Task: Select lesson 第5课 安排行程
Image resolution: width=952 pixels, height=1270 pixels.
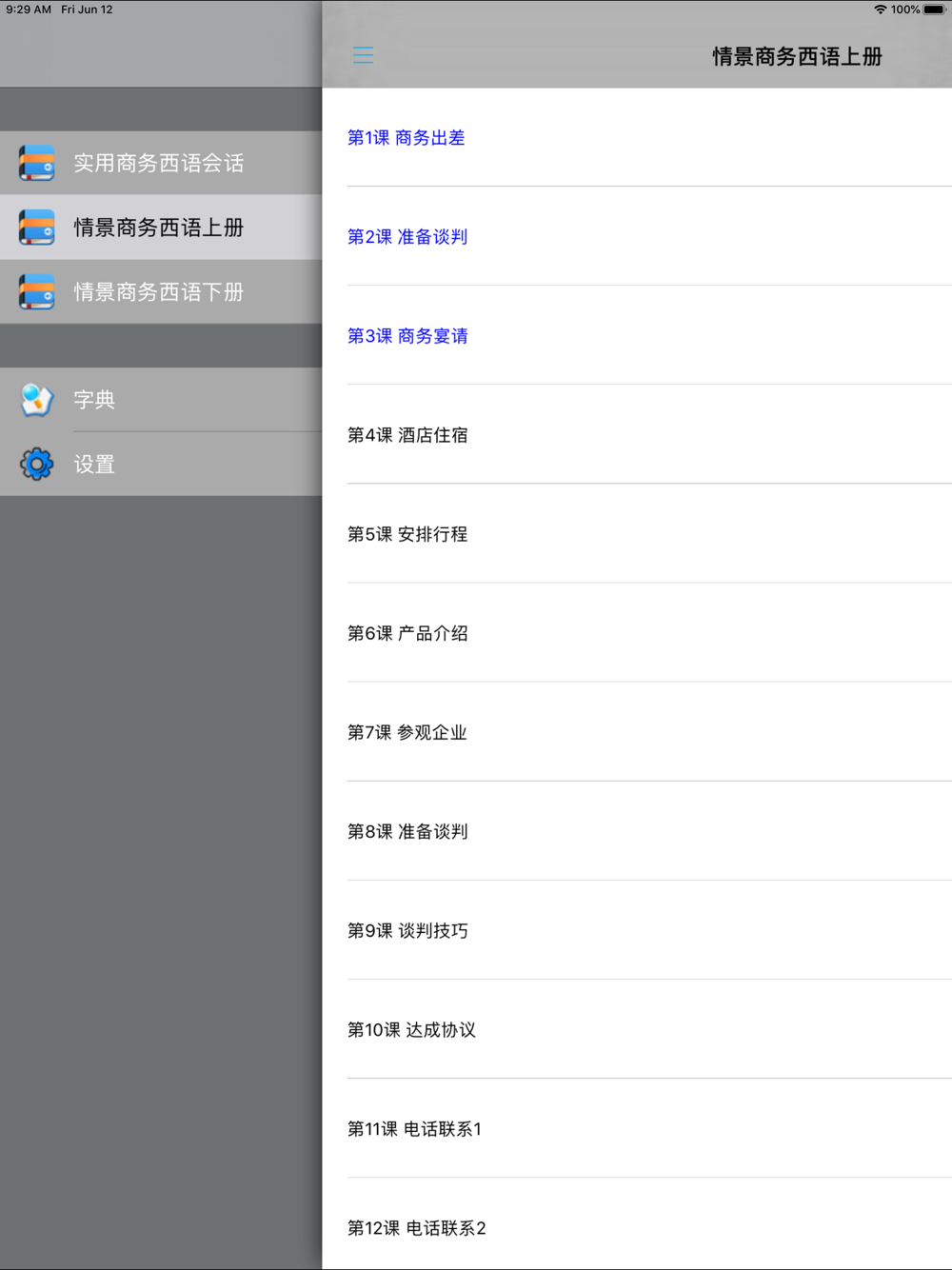Action: (407, 534)
